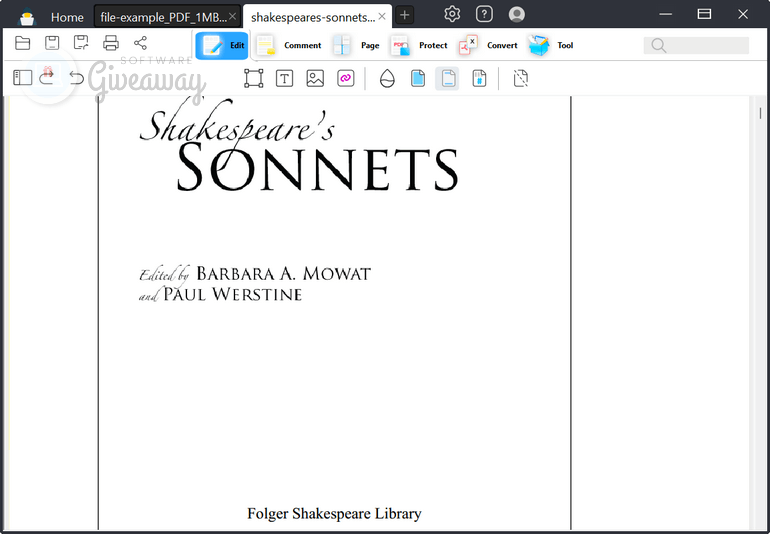
Task: Go to the Home tab
Action: pos(67,18)
